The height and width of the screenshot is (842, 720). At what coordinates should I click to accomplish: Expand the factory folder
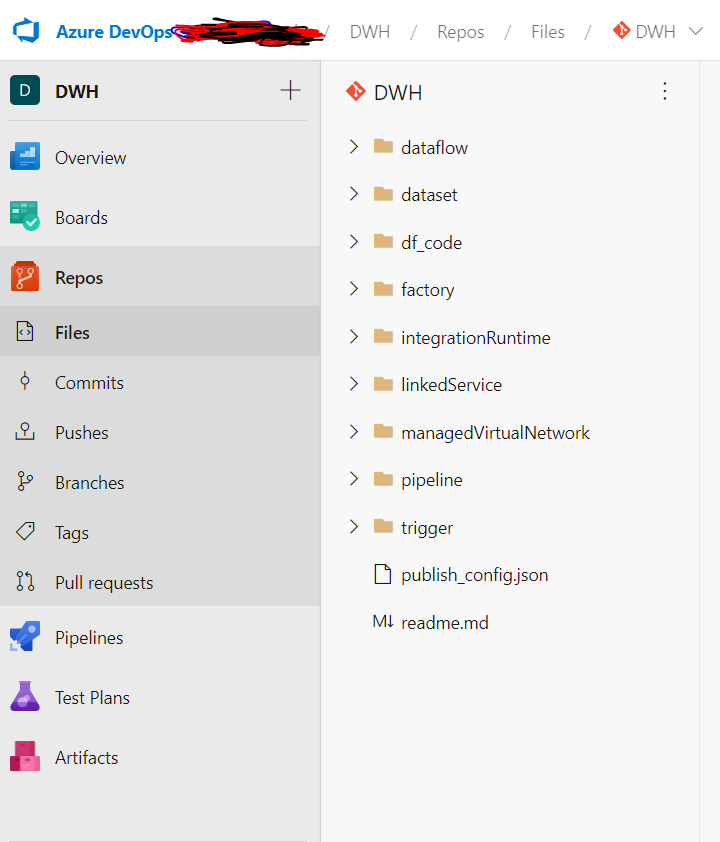(x=354, y=289)
